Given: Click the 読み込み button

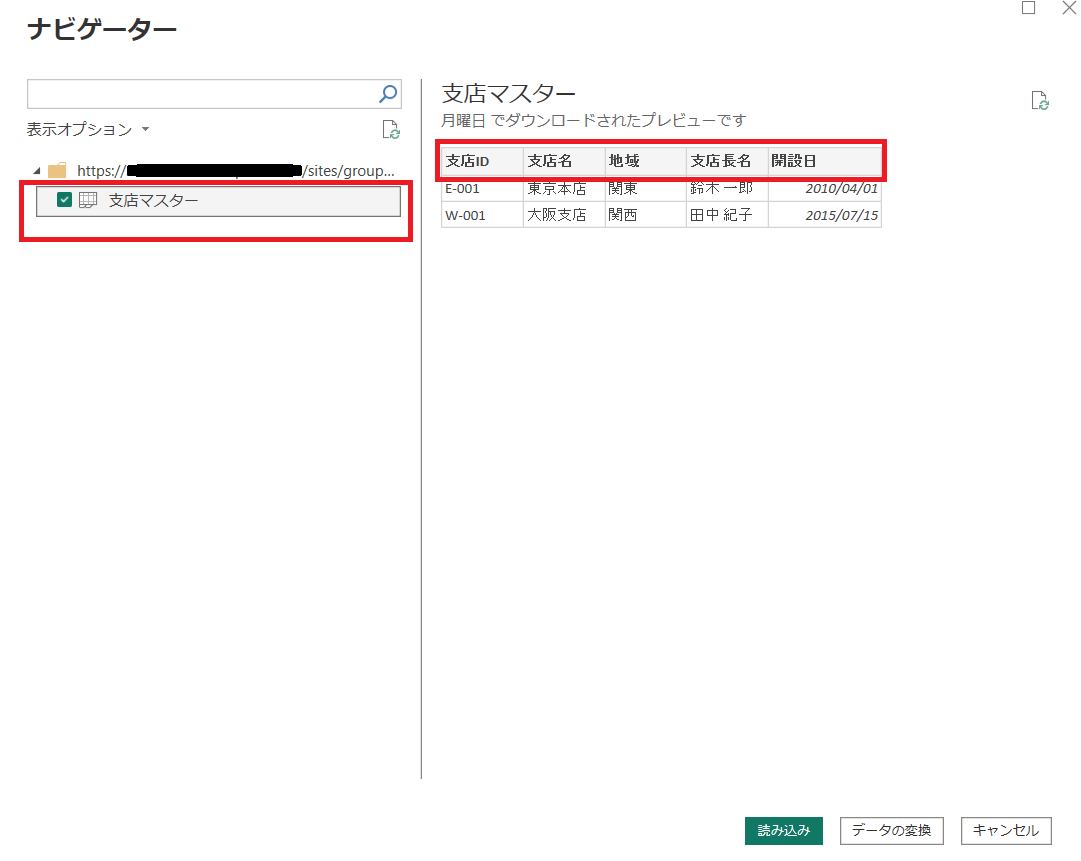Looking at the screenshot, I should coord(784,830).
